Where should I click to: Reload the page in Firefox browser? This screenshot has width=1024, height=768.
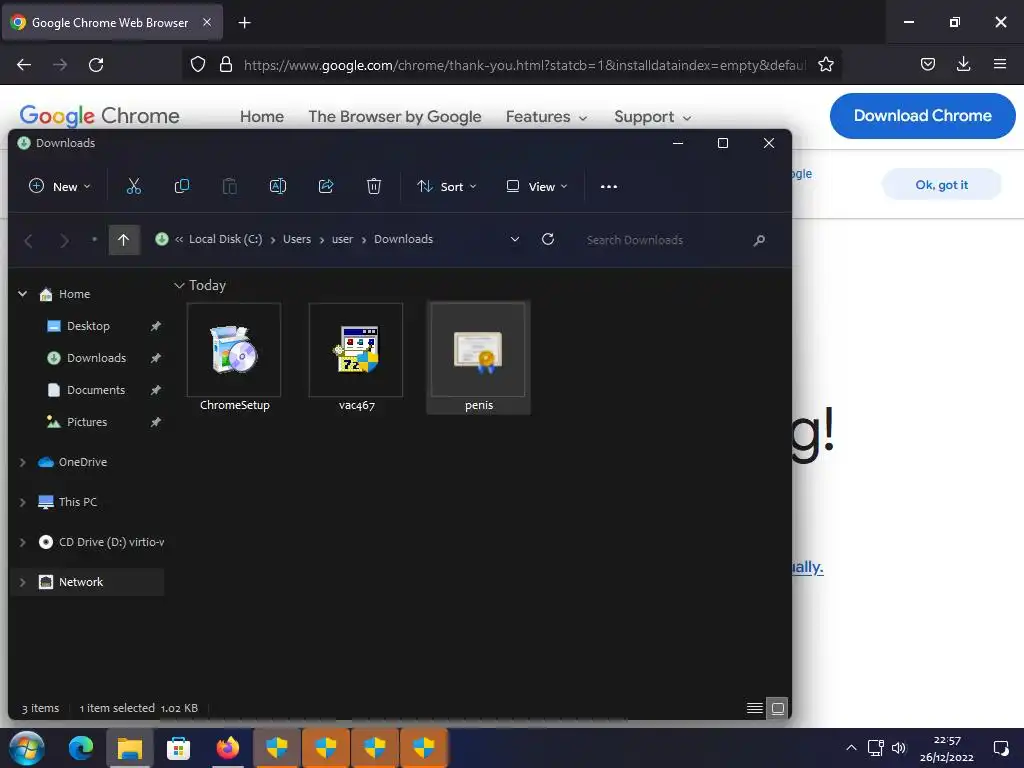point(96,65)
